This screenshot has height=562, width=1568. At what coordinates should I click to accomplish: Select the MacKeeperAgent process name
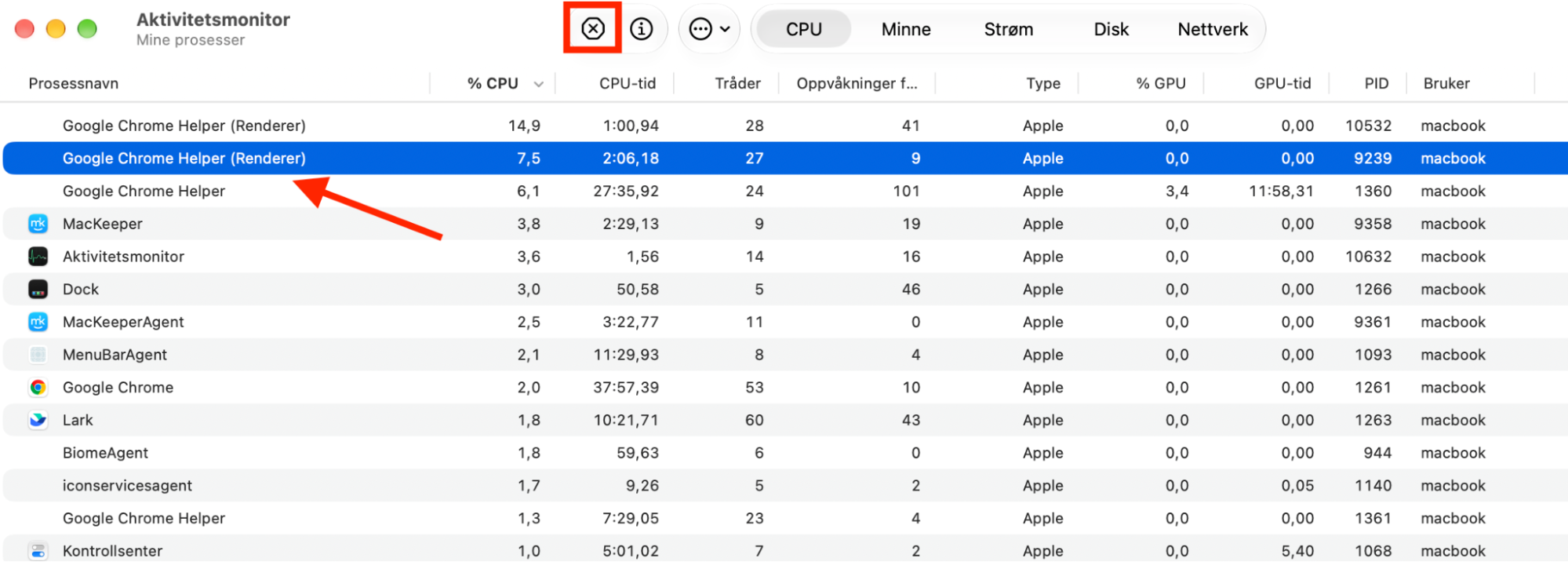tap(123, 322)
